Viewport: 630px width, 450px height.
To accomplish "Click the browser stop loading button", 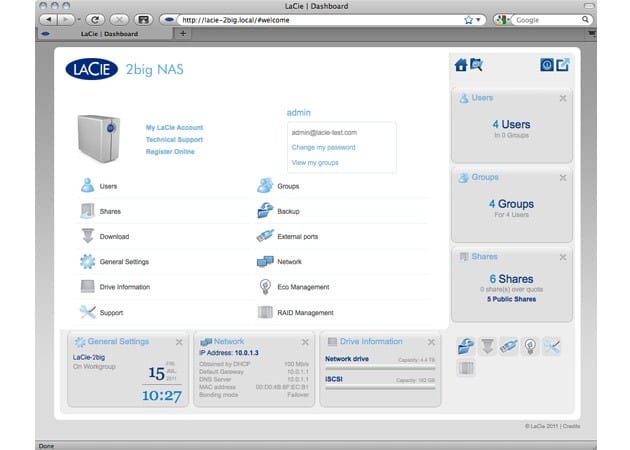I will 119,19.
